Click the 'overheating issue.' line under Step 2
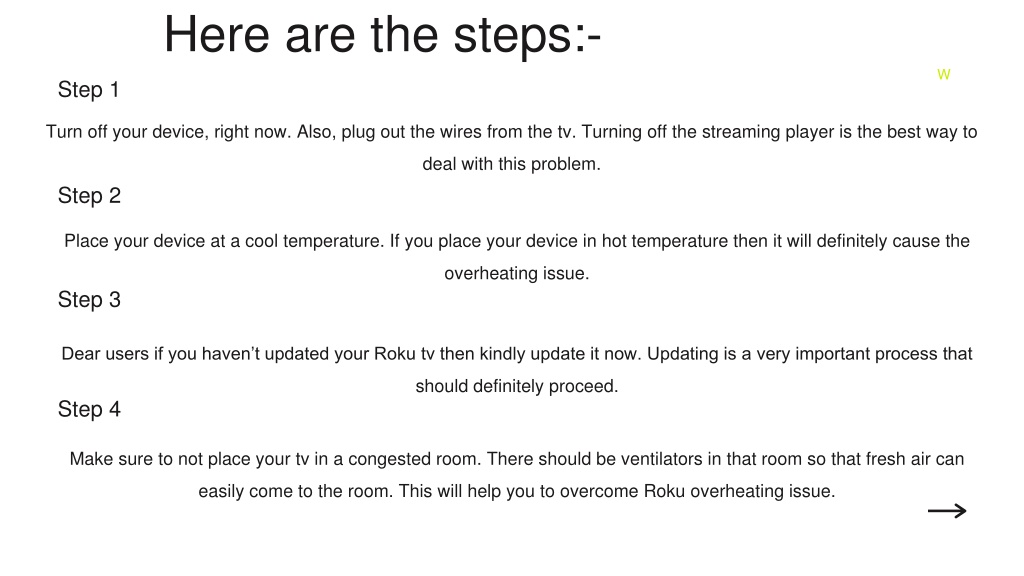 point(517,273)
